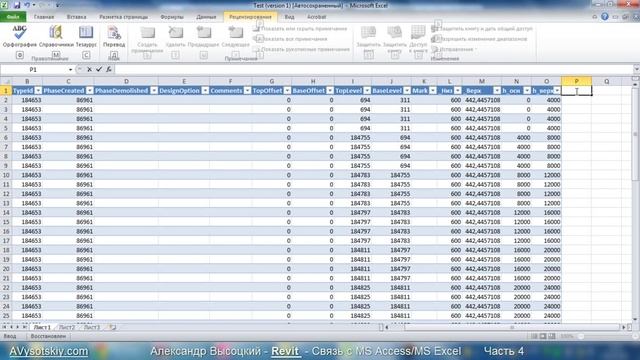Click Показать или скрыть примечание
The image size is (640, 360).
(300, 29)
